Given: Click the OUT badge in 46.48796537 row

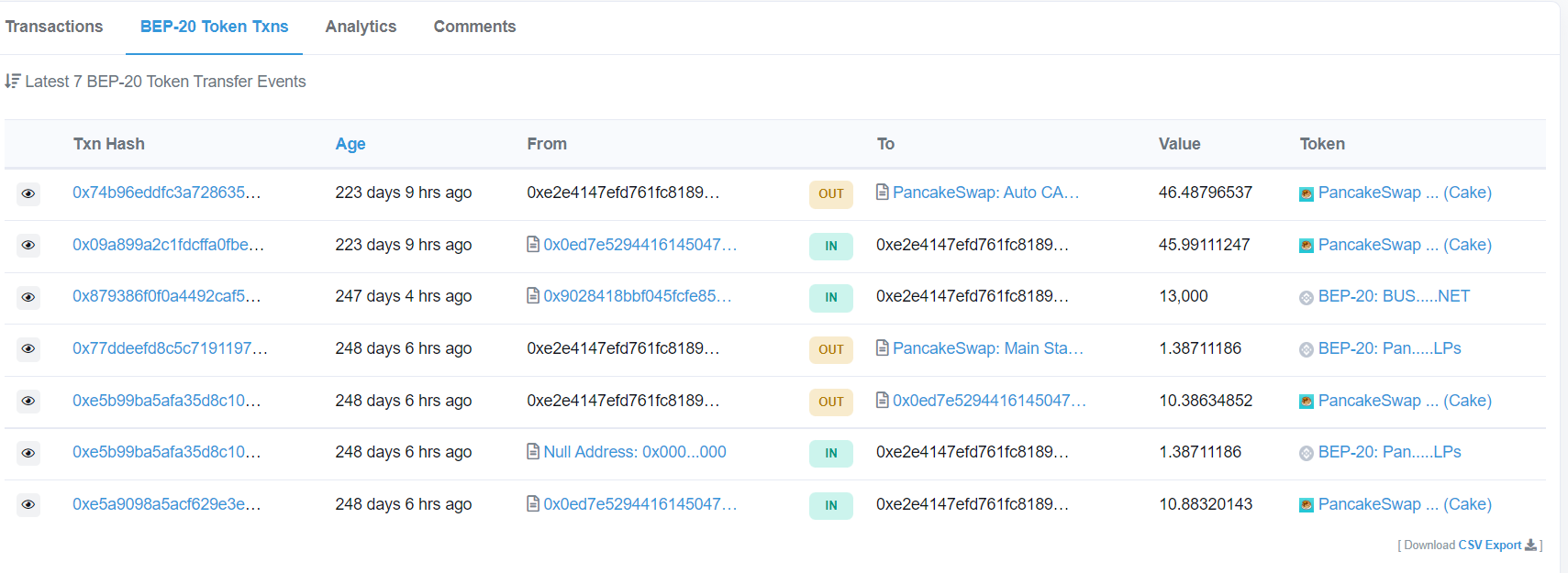Looking at the screenshot, I should click(x=830, y=193).
